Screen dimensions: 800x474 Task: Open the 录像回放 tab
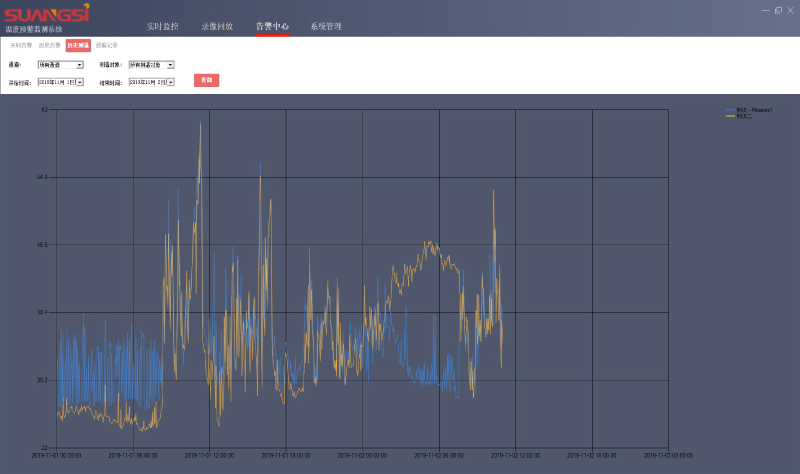coord(217,26)
